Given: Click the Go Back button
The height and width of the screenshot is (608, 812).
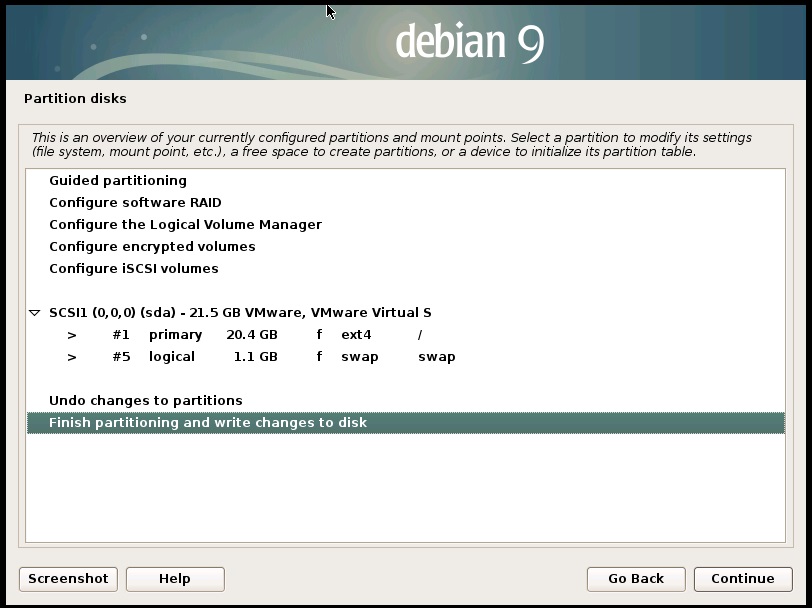Looking at the screenshot, I should coord(636,579).
